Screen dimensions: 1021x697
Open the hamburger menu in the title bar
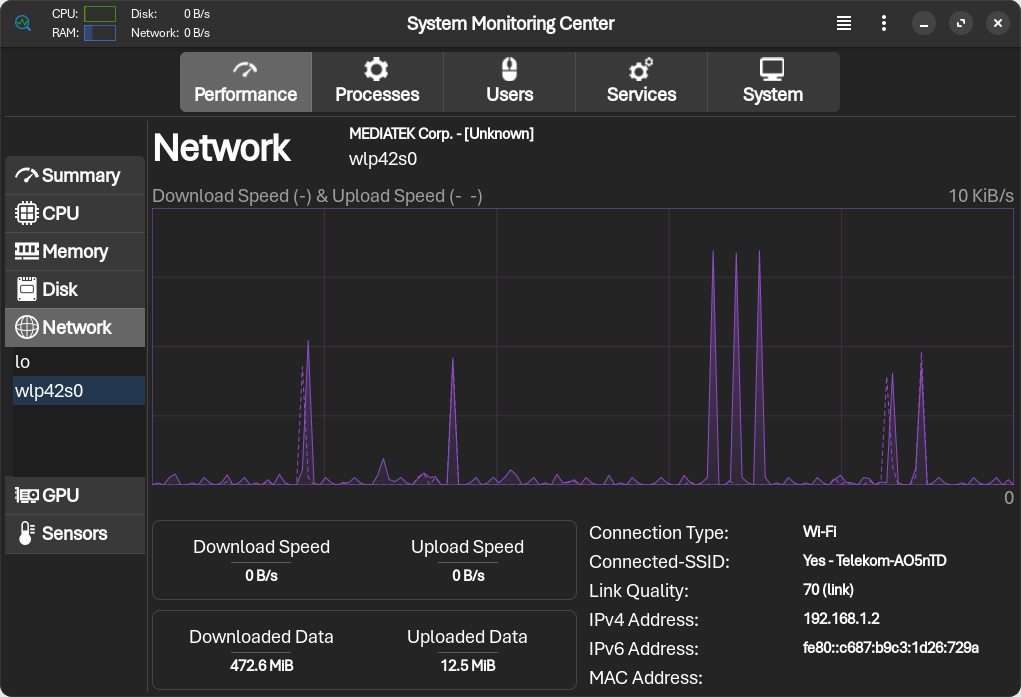(844, 23)
